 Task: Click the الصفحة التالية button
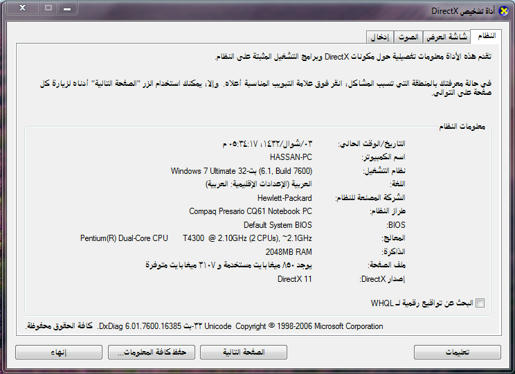[243, 352]
